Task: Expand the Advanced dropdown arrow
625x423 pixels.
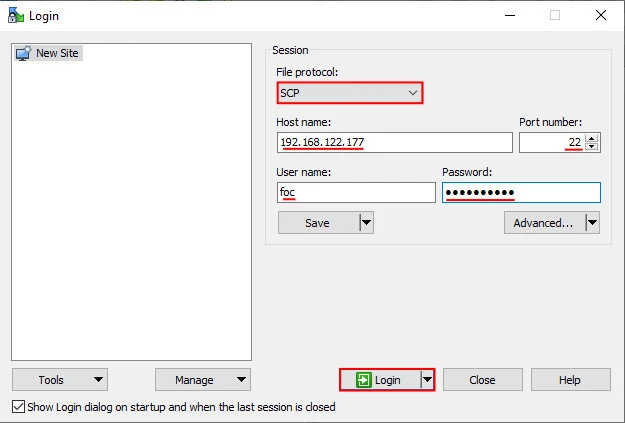Action: coord(592,223)
